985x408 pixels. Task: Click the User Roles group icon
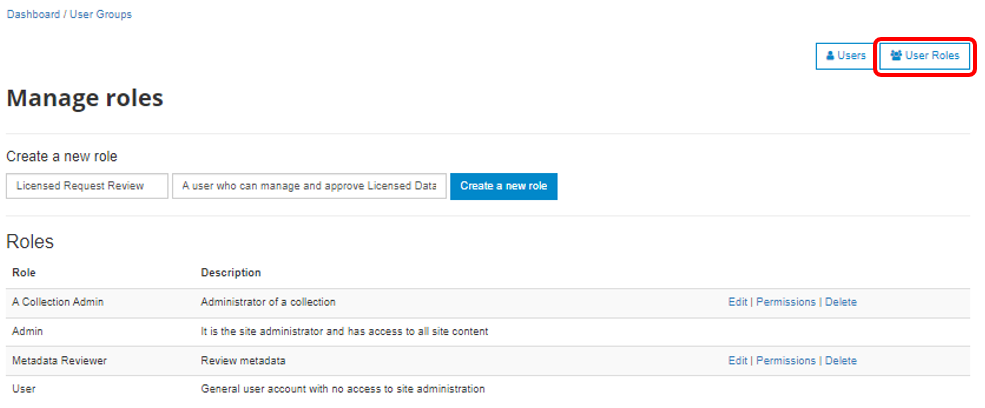(x=896, y=55)
